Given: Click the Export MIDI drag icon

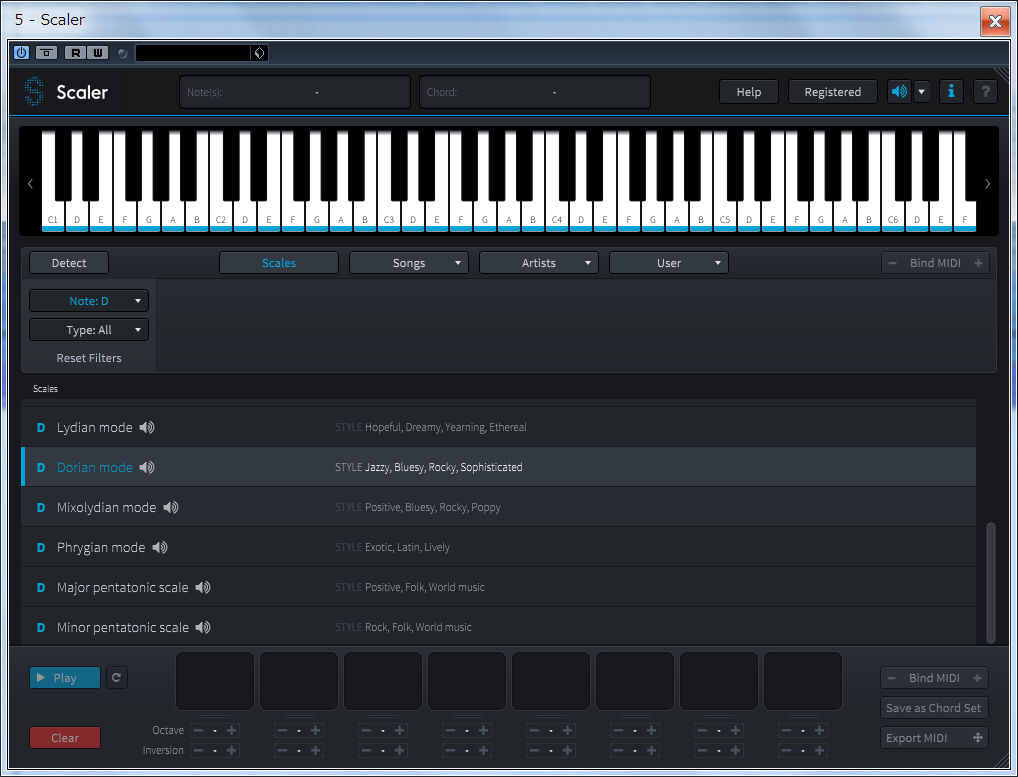Looking at the screenshot, I should (977, 737).
